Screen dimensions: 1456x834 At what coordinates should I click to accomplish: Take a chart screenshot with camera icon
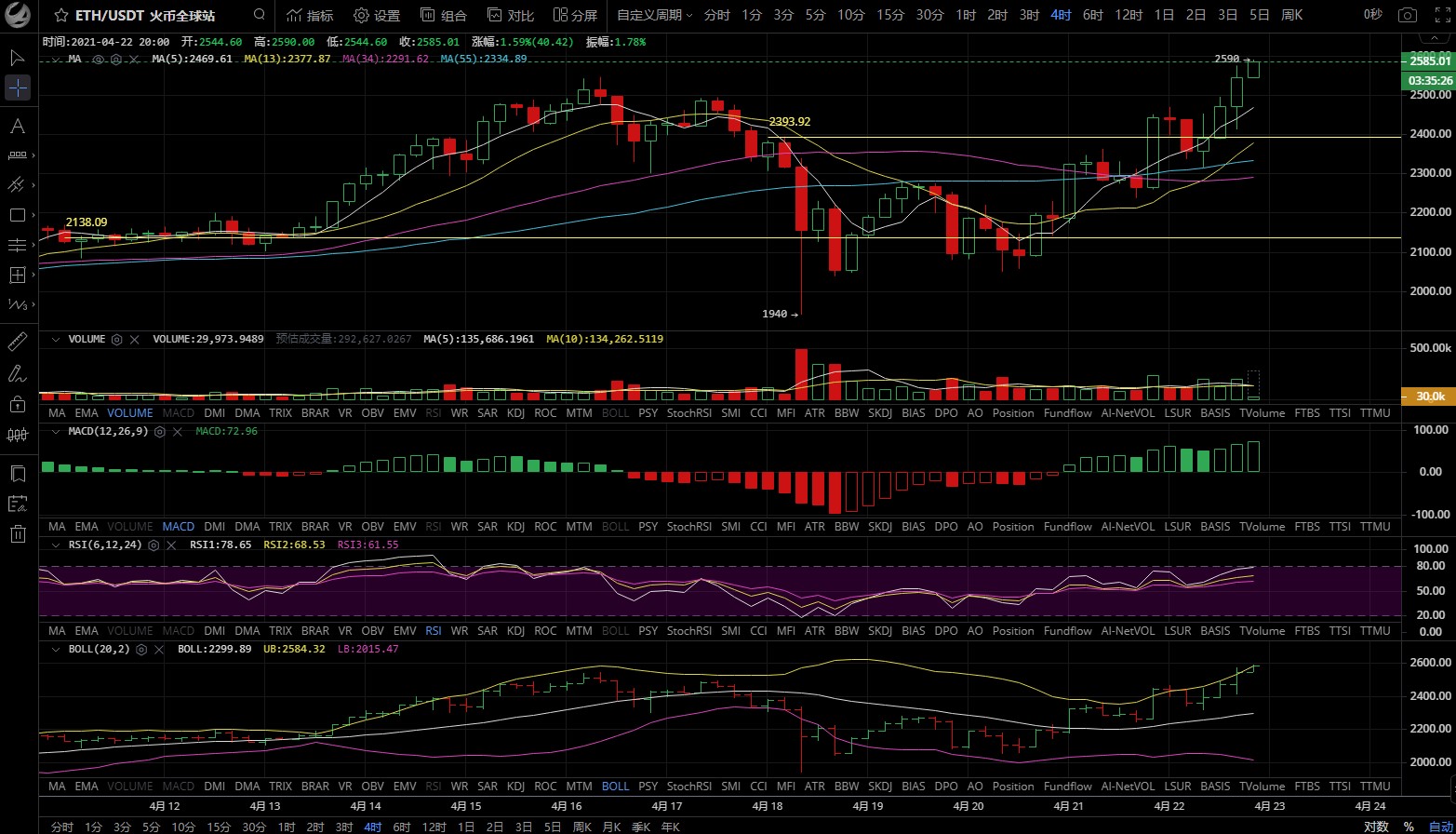(x=1409, y=15)
